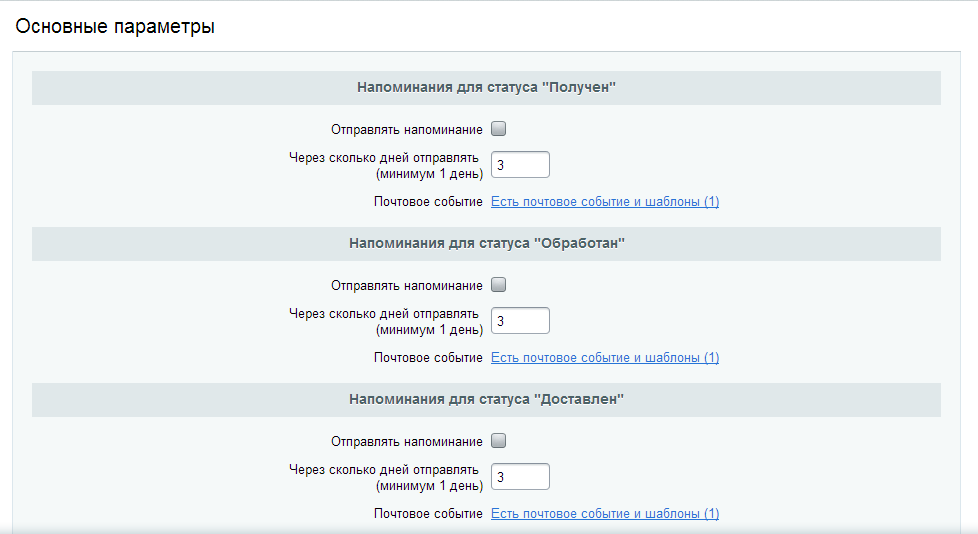Enable the reminder checkbox for "Получен" status
978x534 pixels.
click(499, 129)
